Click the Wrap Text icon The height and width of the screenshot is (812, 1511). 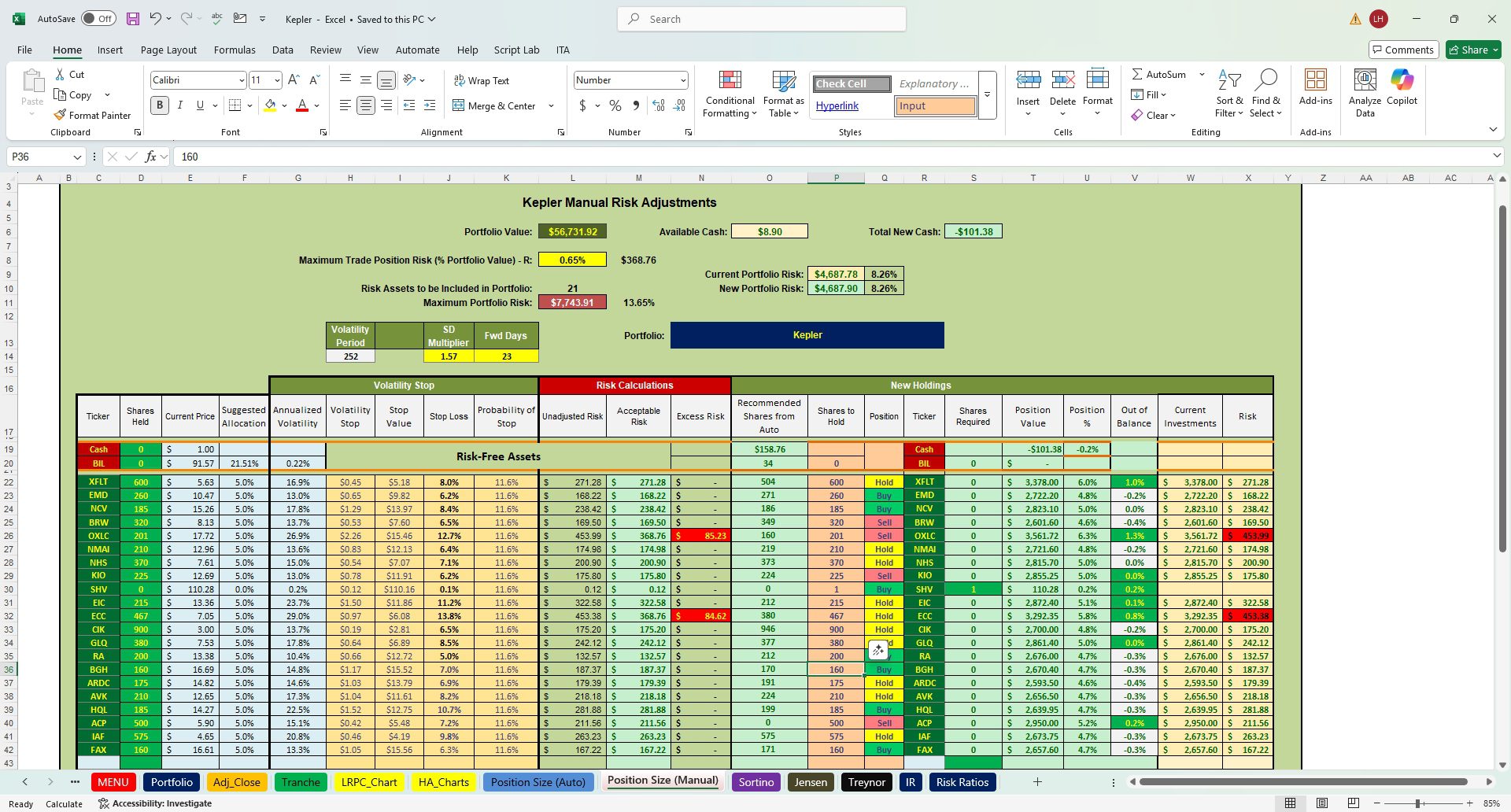(459, 80)
